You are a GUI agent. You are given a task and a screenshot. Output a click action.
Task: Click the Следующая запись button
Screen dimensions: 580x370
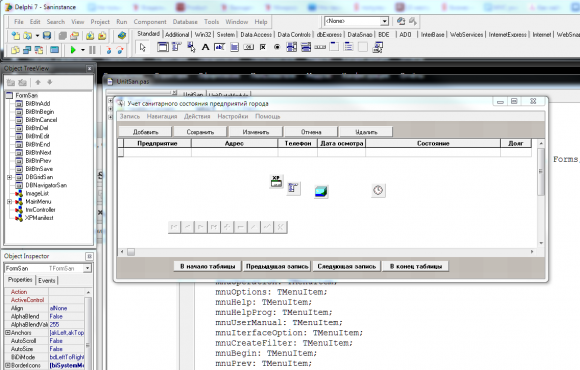point(347,266)
